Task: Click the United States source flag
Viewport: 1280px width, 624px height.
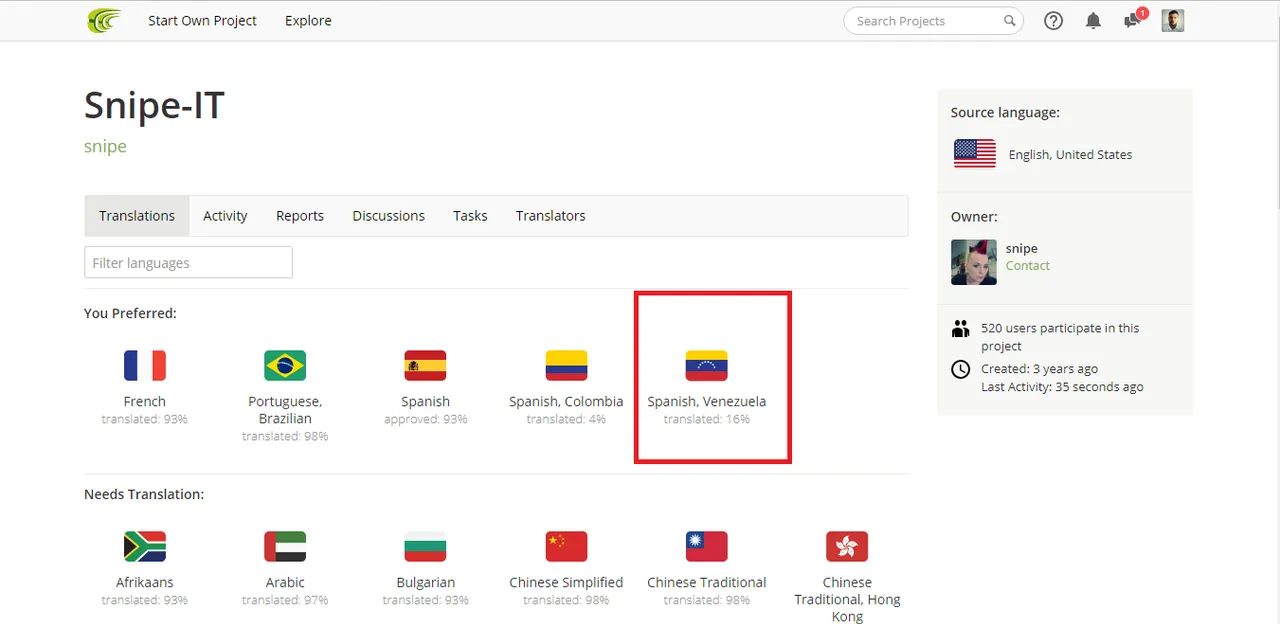Action: tap(975, 154)
